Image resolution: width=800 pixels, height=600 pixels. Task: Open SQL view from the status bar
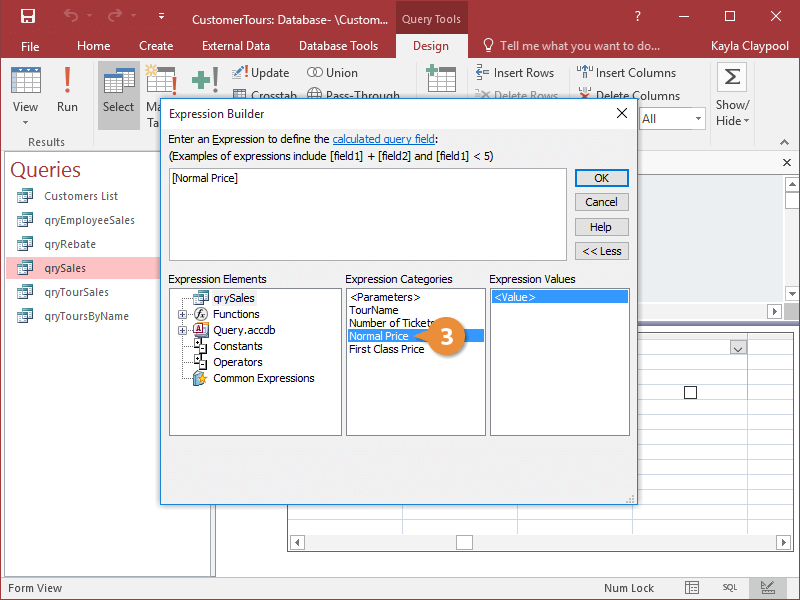(x=730, y=587)
